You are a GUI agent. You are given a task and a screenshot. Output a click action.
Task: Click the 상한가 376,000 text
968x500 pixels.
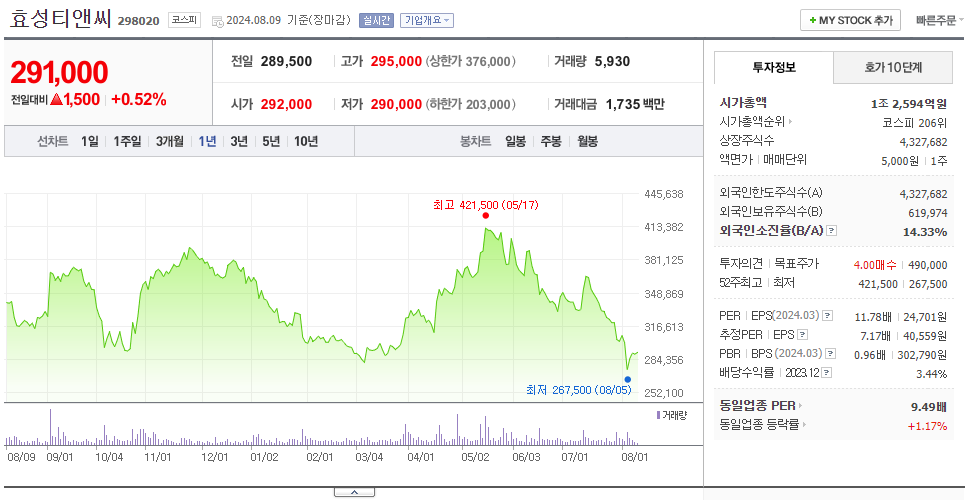(471, 61)
